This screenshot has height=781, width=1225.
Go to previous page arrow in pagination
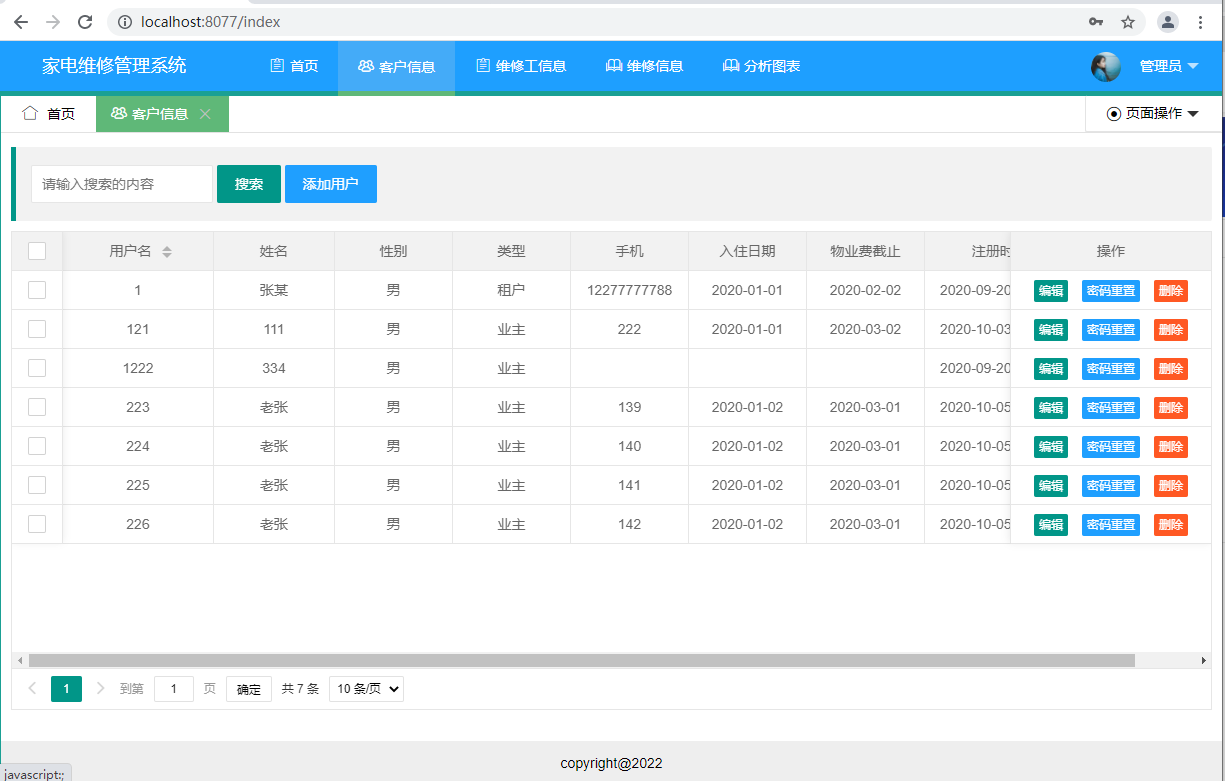32,688
